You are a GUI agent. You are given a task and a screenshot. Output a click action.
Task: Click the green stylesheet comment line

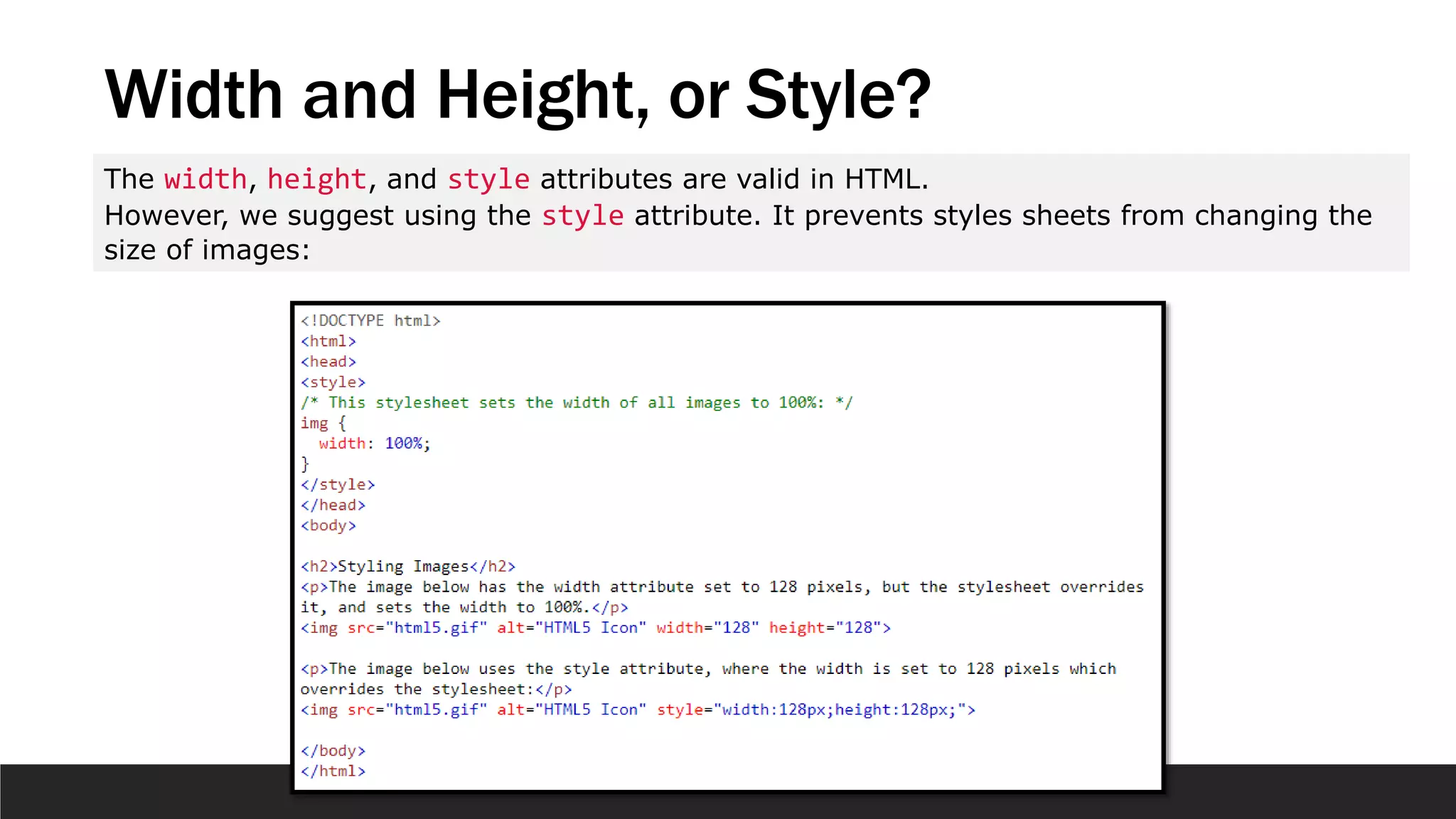[x=576, y=403]
